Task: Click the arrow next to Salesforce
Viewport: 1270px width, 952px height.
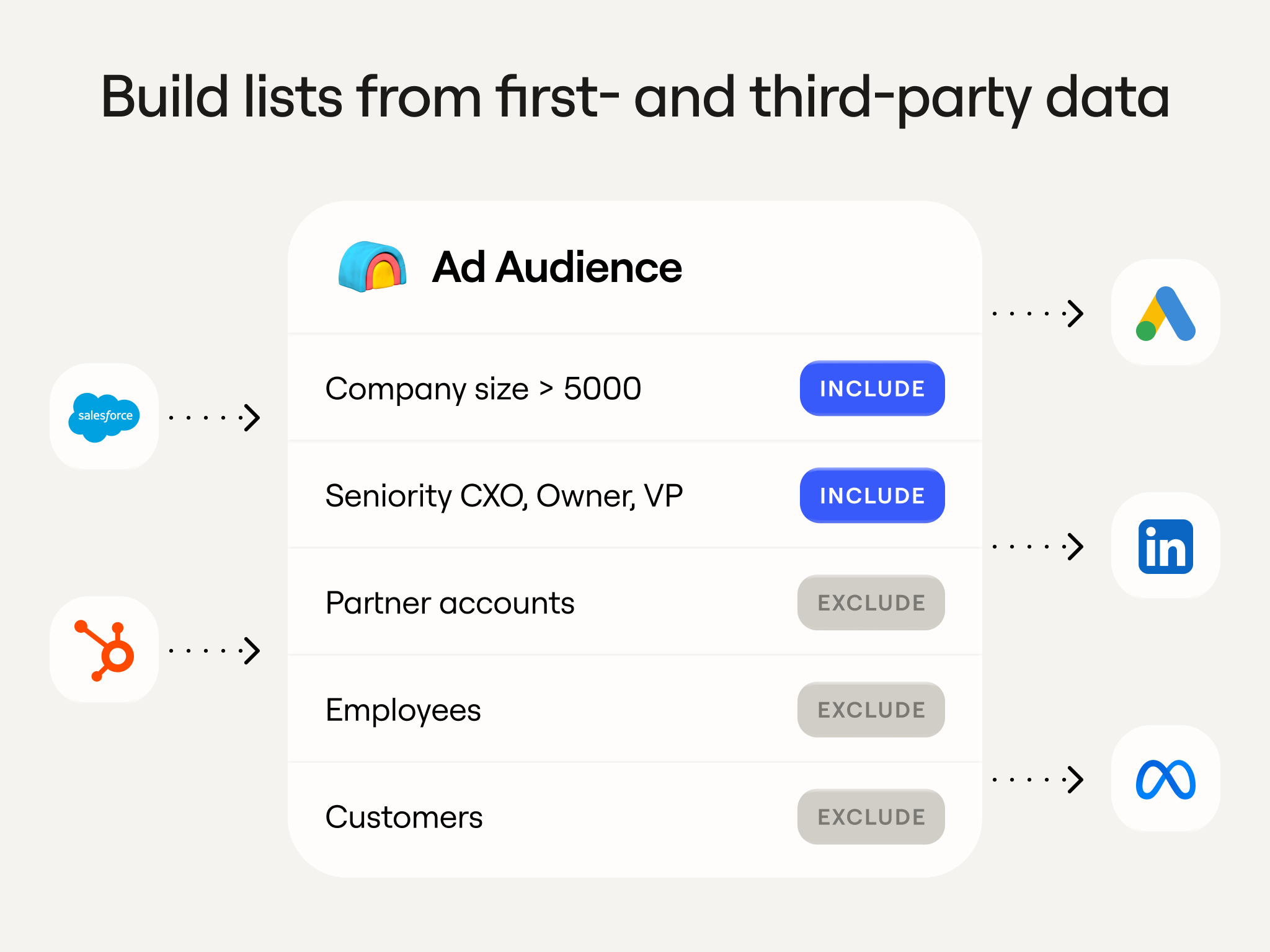Action: (215, 417)
